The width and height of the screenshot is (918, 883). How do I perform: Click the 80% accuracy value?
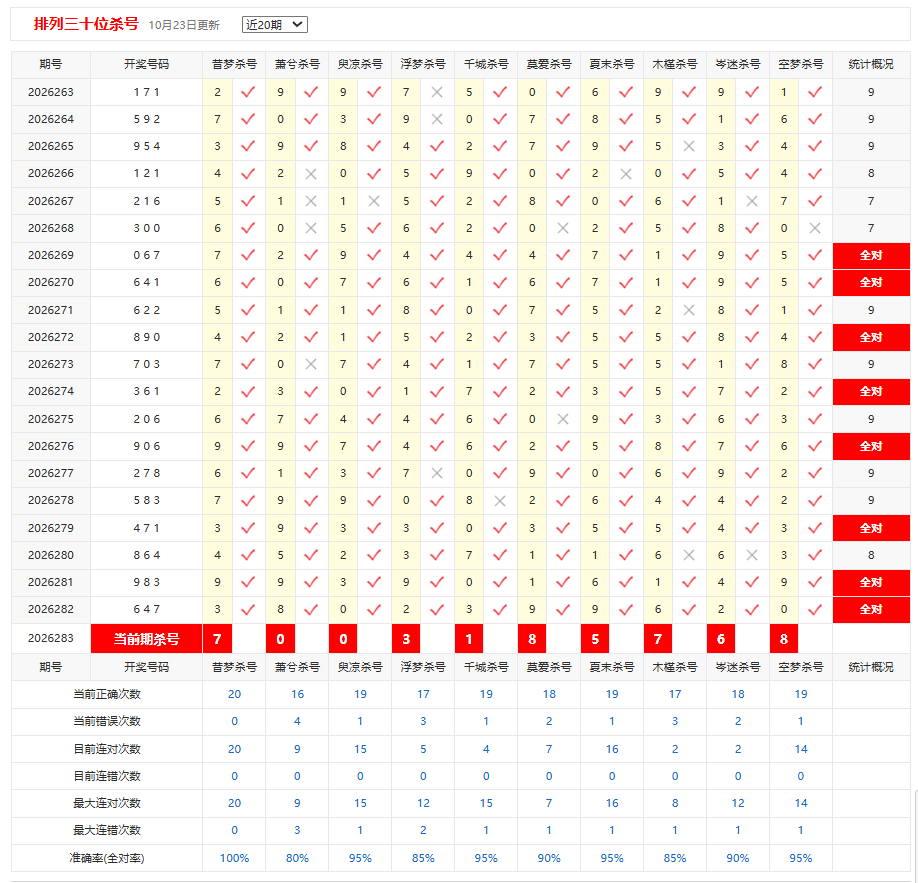(297, 858)
